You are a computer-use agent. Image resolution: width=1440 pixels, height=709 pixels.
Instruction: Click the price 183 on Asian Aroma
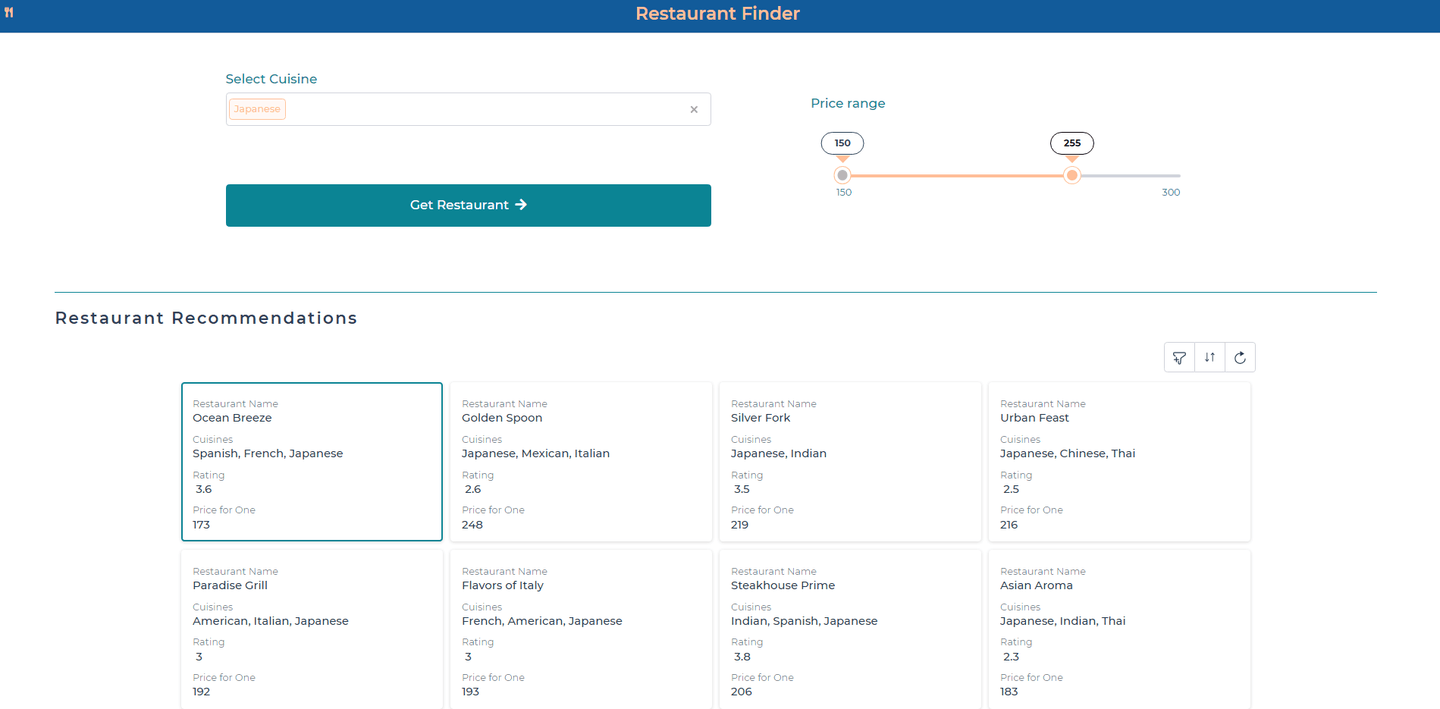pyautogui.click(x=1009, y=692)
